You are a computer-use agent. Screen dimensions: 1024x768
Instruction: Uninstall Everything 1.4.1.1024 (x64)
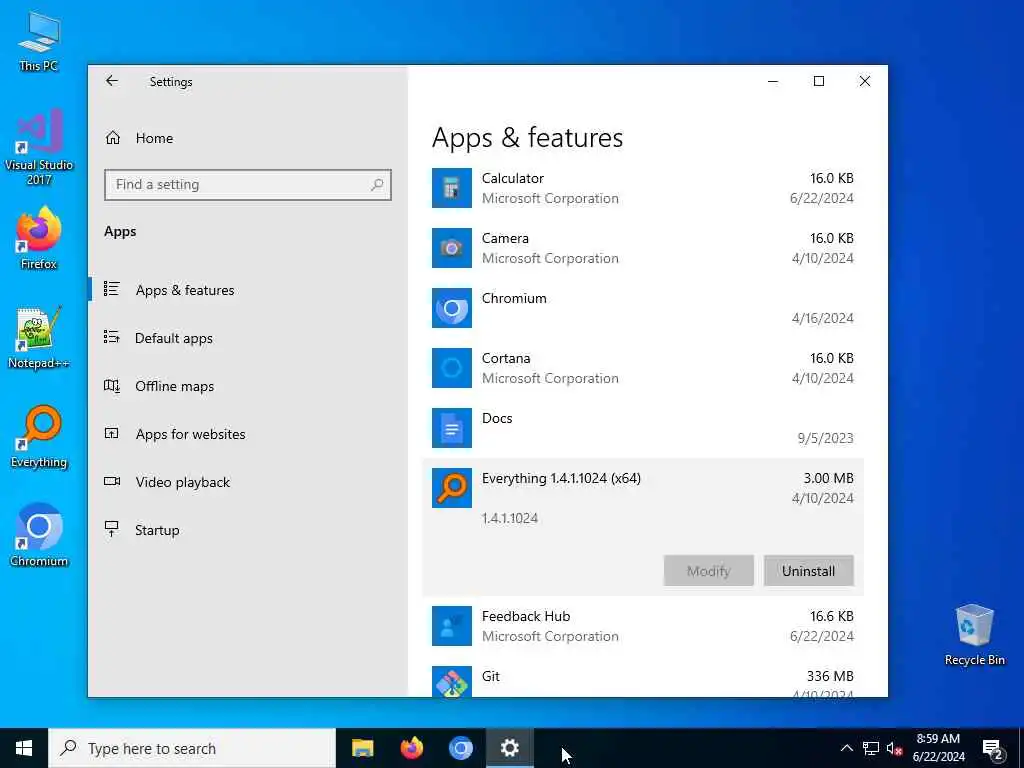coord(808,571)
